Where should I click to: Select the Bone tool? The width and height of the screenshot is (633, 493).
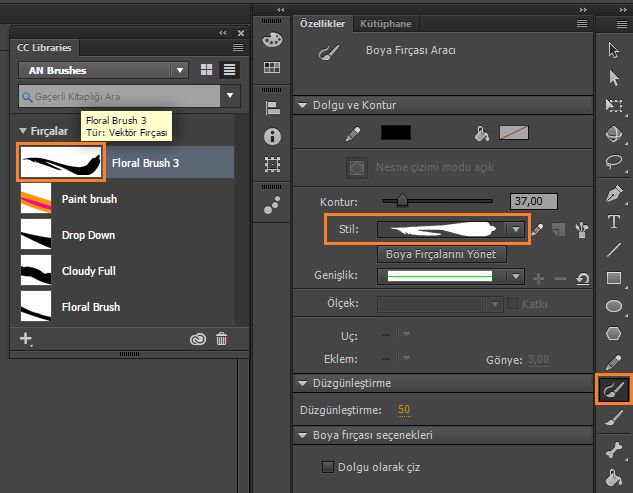pos(614,450)
